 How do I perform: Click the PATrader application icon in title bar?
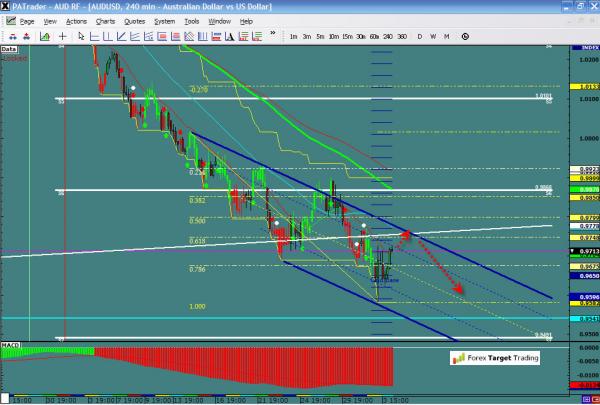[x=7, y=6]
